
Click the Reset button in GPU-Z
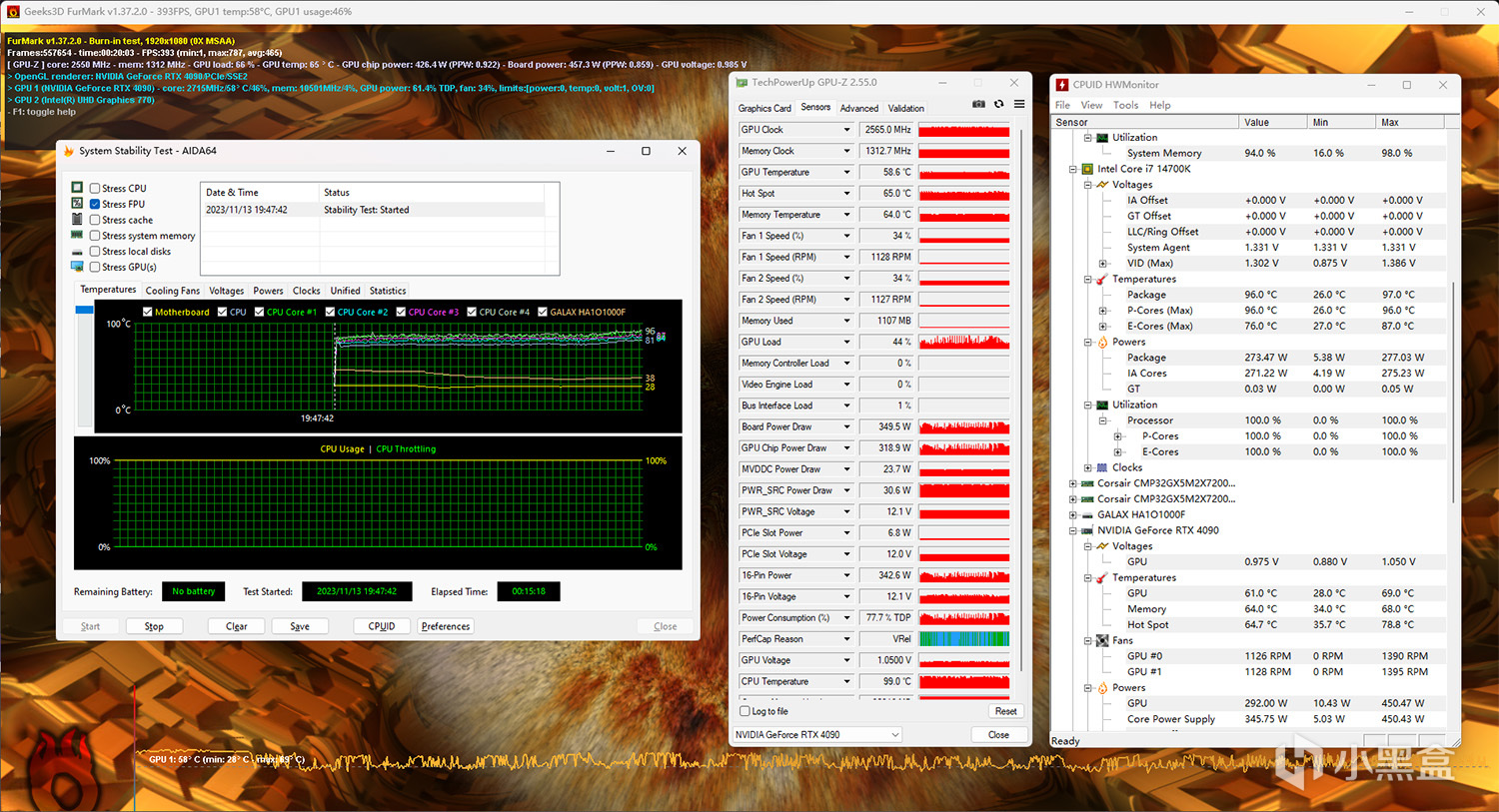click(1006, 711)
